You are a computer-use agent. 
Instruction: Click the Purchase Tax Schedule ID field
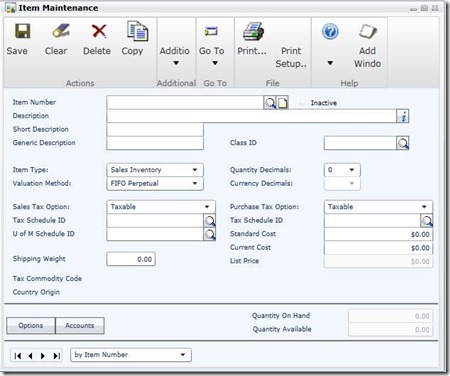(372, 221)
